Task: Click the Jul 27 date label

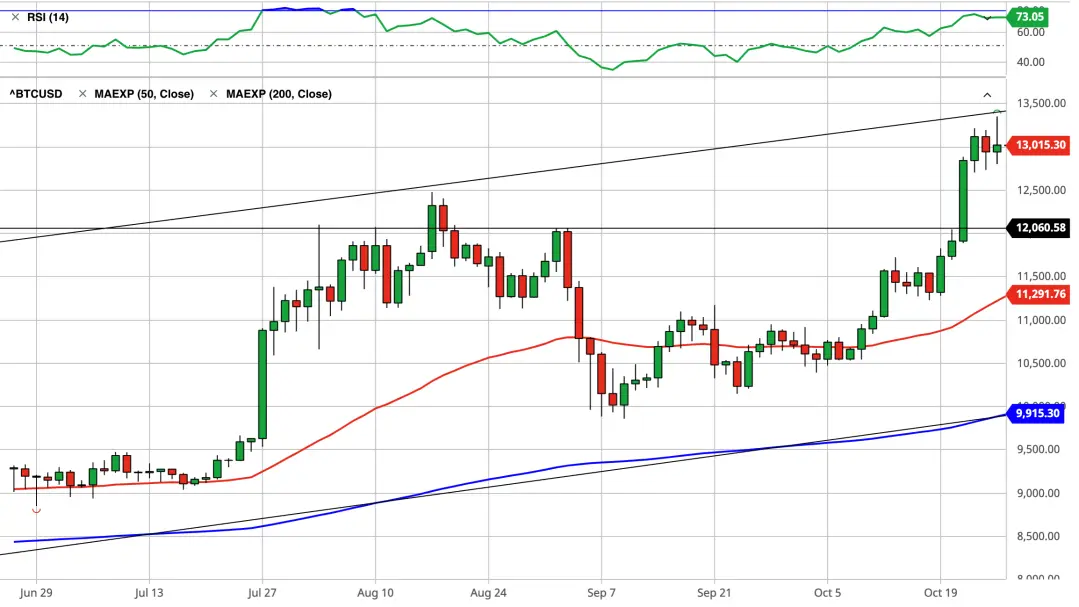Action: 261,593
